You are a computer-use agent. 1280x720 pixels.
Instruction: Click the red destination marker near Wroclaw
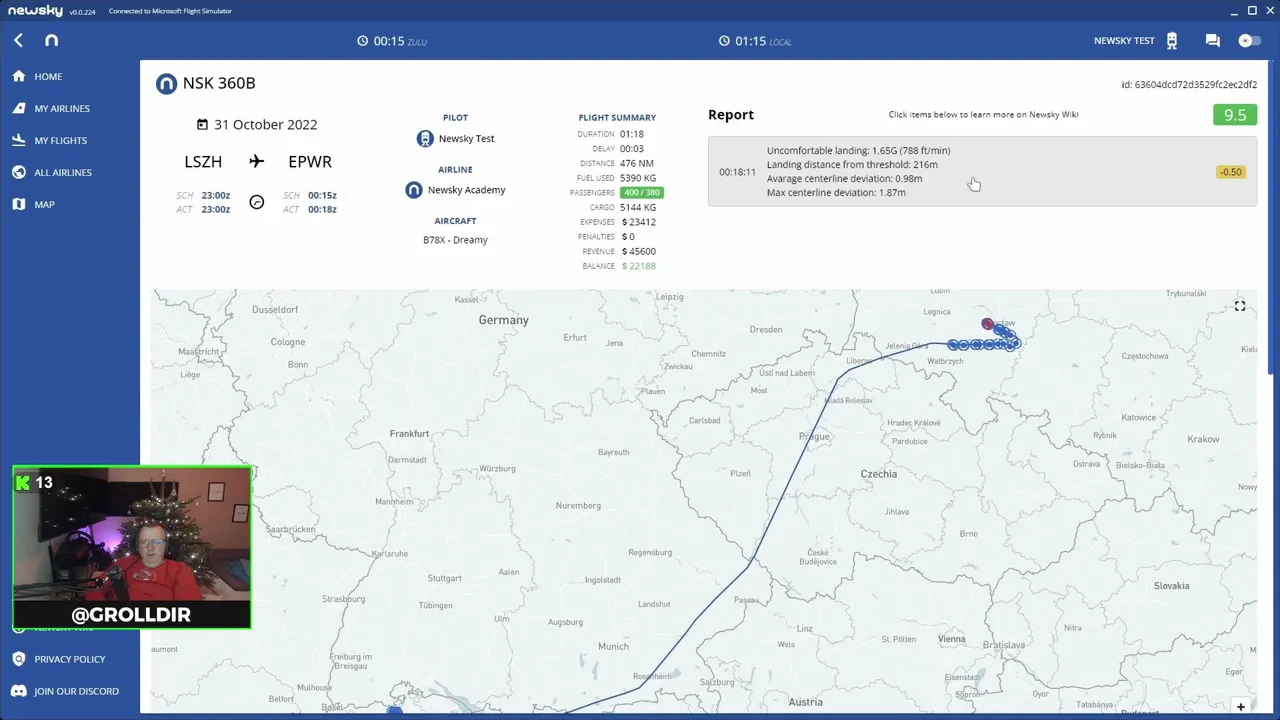coord(988,324)
